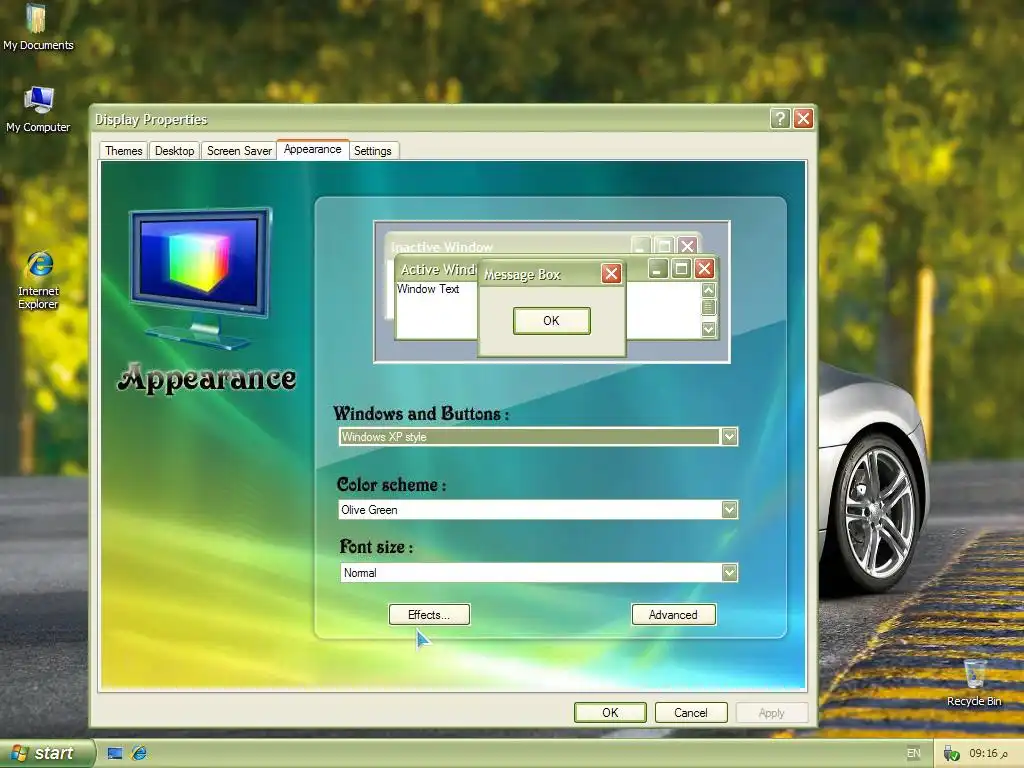
Task: Click the preview Message Box OK button
Action: 552,321
